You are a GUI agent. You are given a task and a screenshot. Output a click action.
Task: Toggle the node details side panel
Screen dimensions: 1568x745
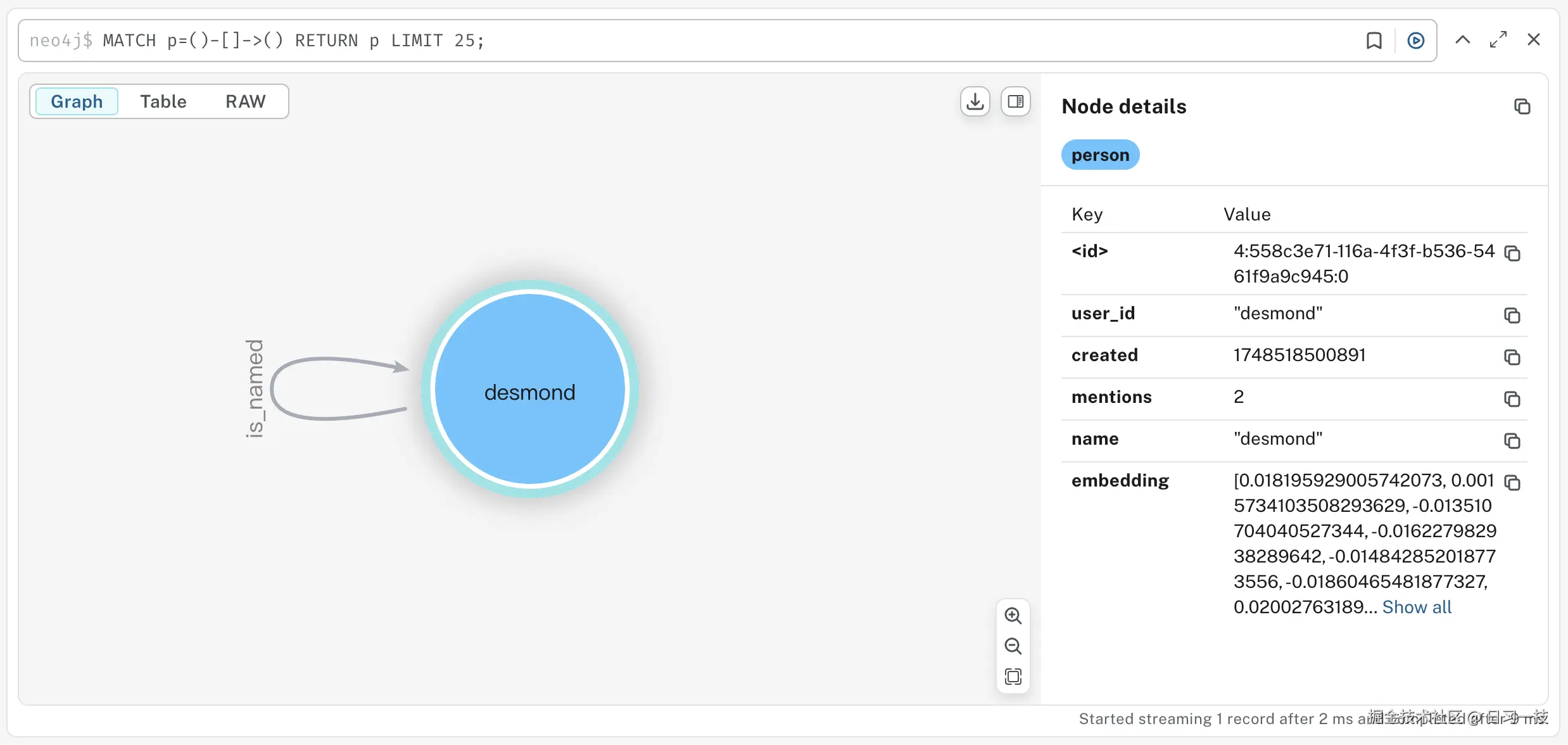[1016, 101]
